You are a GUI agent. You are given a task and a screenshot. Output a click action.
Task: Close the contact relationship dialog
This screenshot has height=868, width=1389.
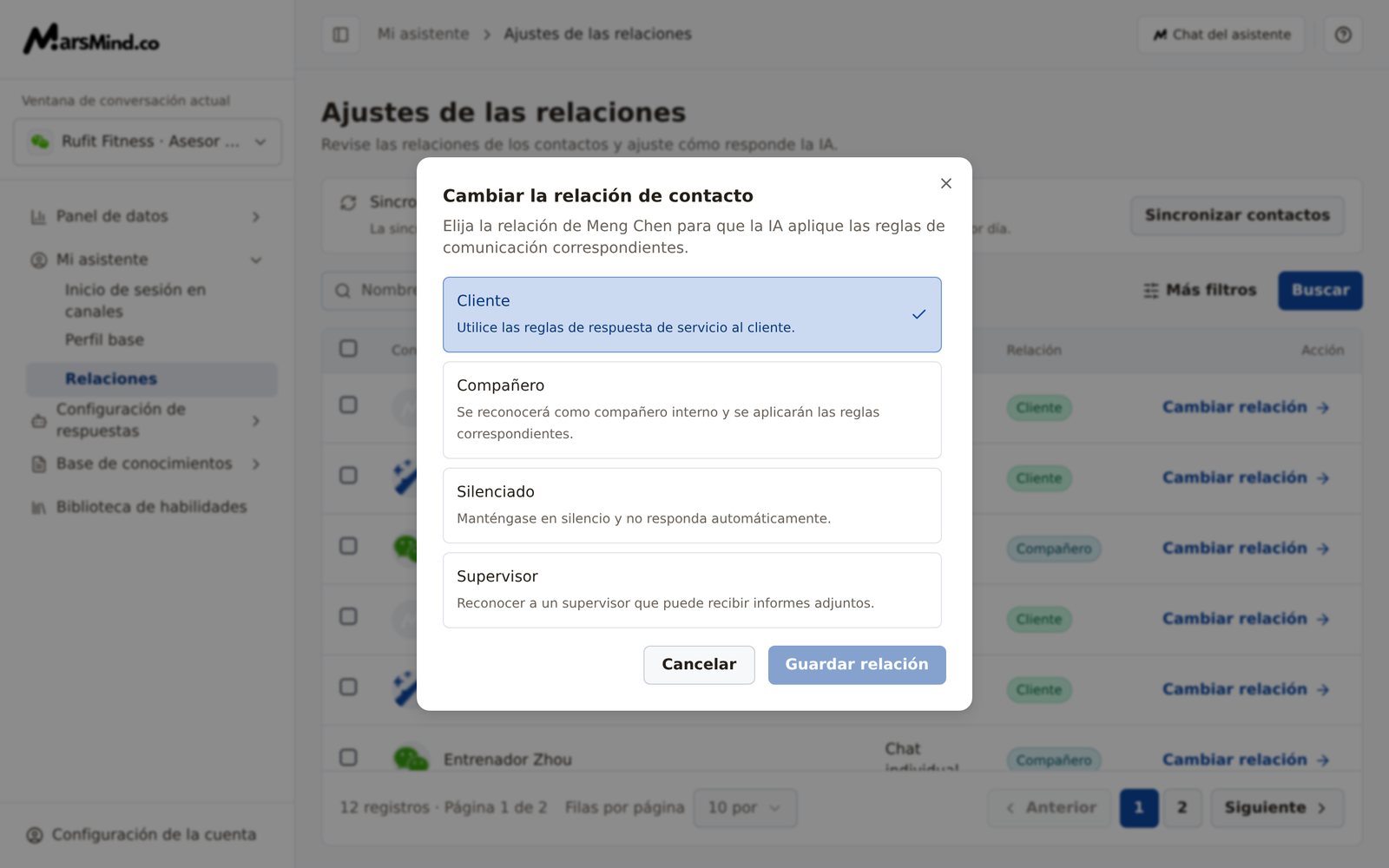coord(946,183)
